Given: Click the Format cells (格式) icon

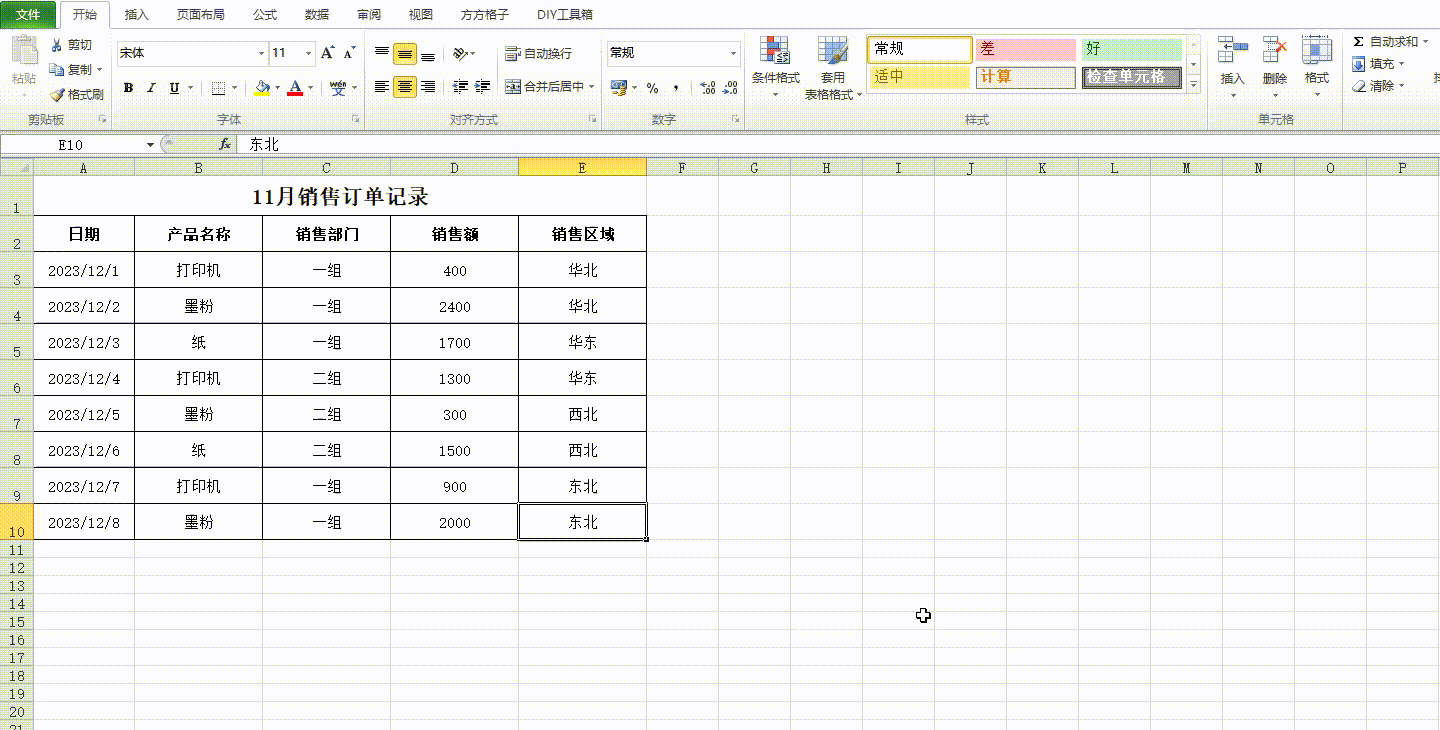Looking at the screenshot, I should [1317, 50].
